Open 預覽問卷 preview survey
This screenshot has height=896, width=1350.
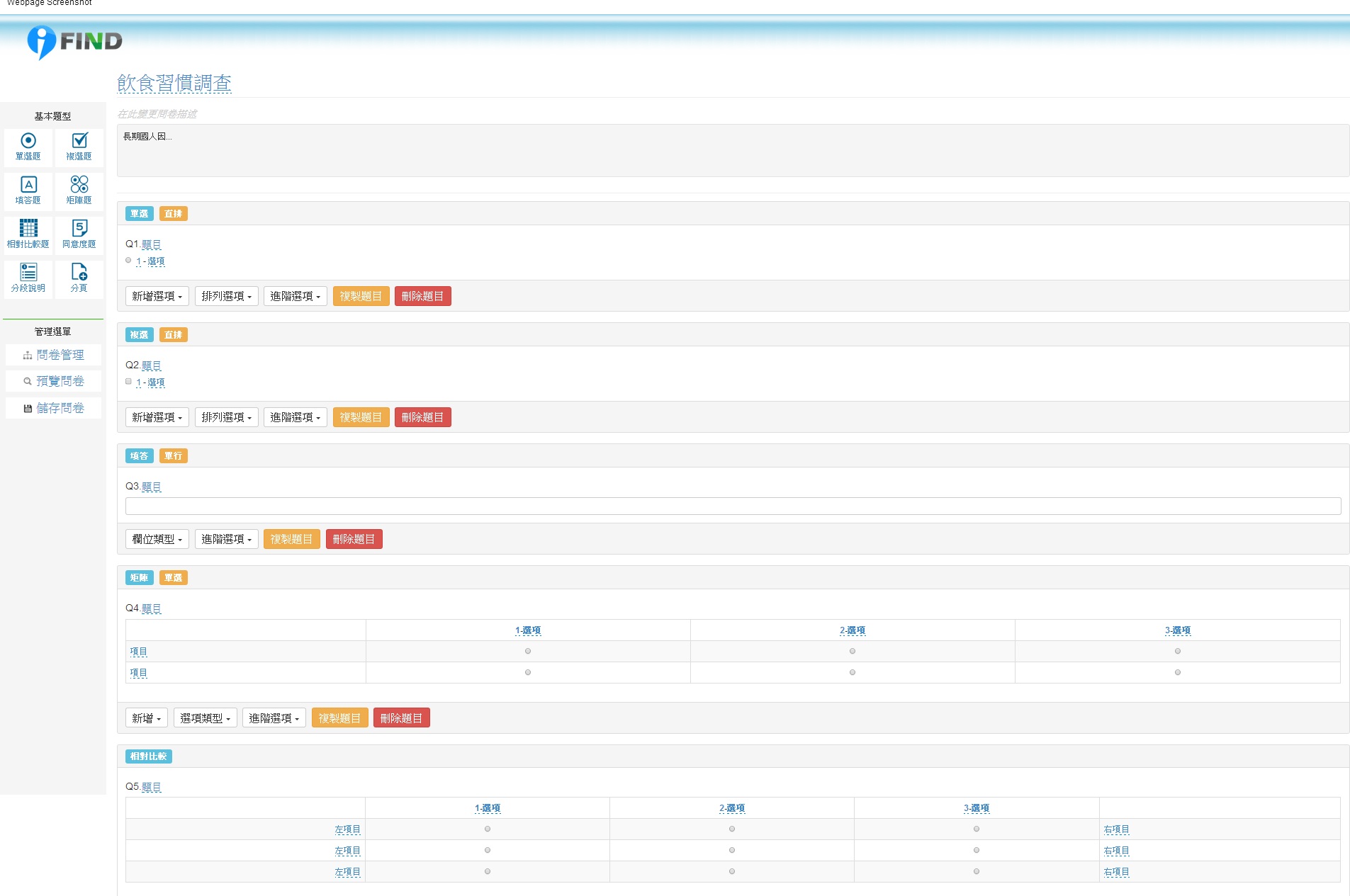pos(54,381)
